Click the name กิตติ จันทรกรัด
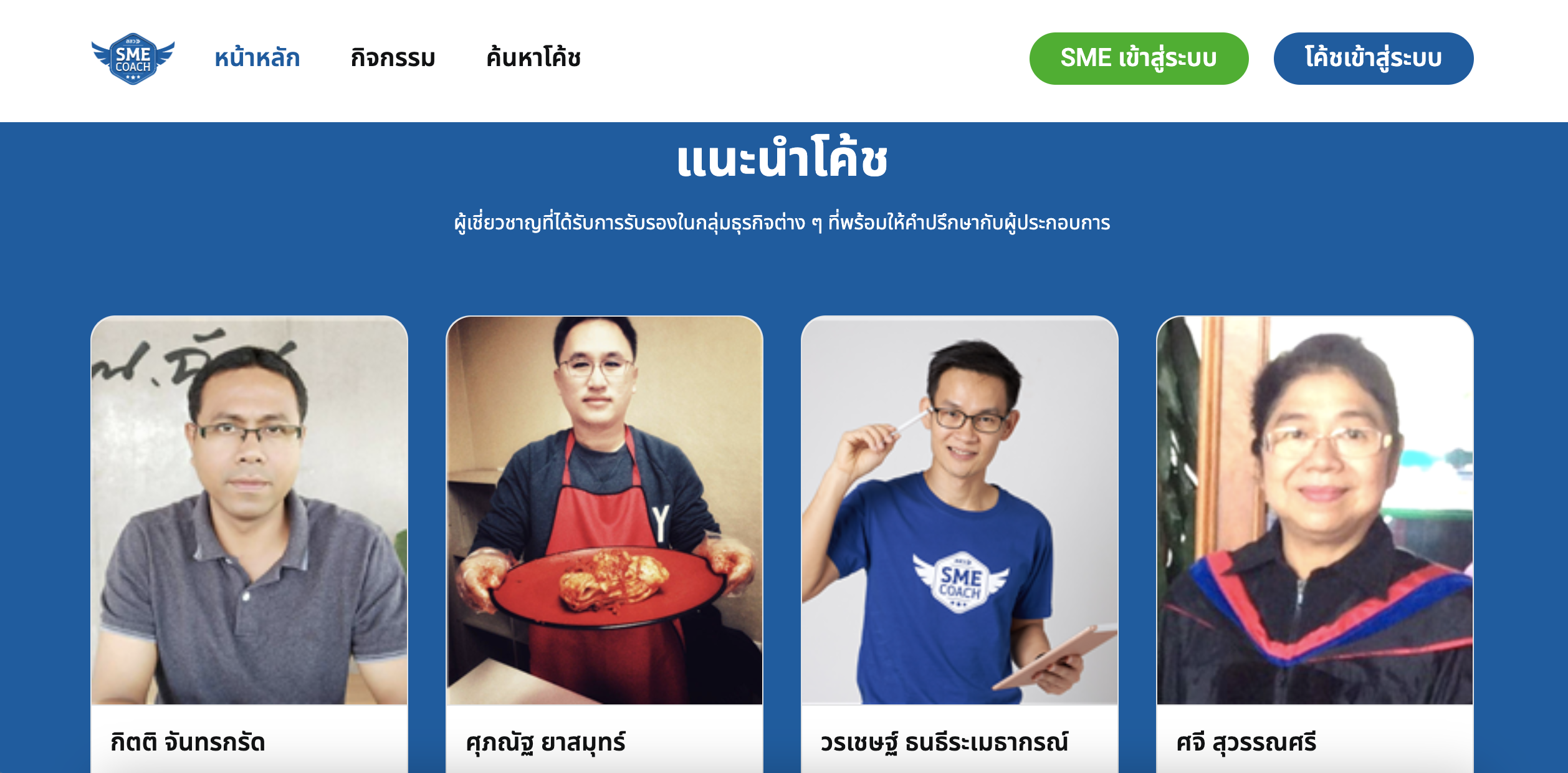The width and height of the screenshot is (1568, 773). point(188,742)
